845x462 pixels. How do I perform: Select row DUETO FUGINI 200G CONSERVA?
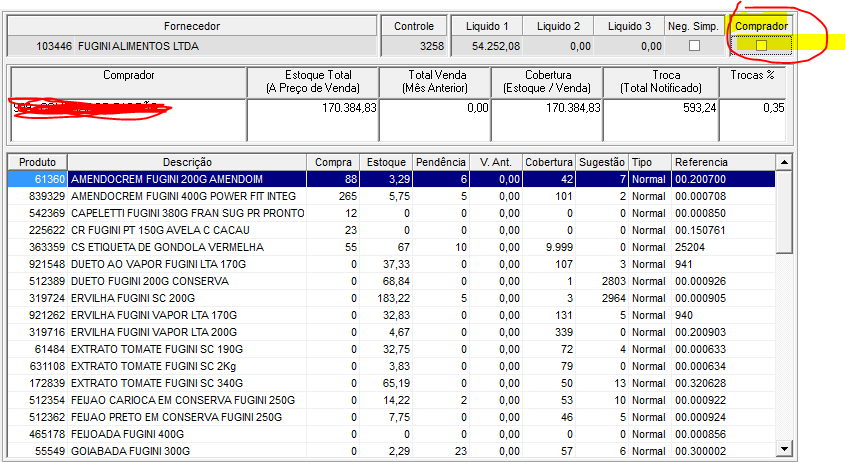[x=391, y=281]
